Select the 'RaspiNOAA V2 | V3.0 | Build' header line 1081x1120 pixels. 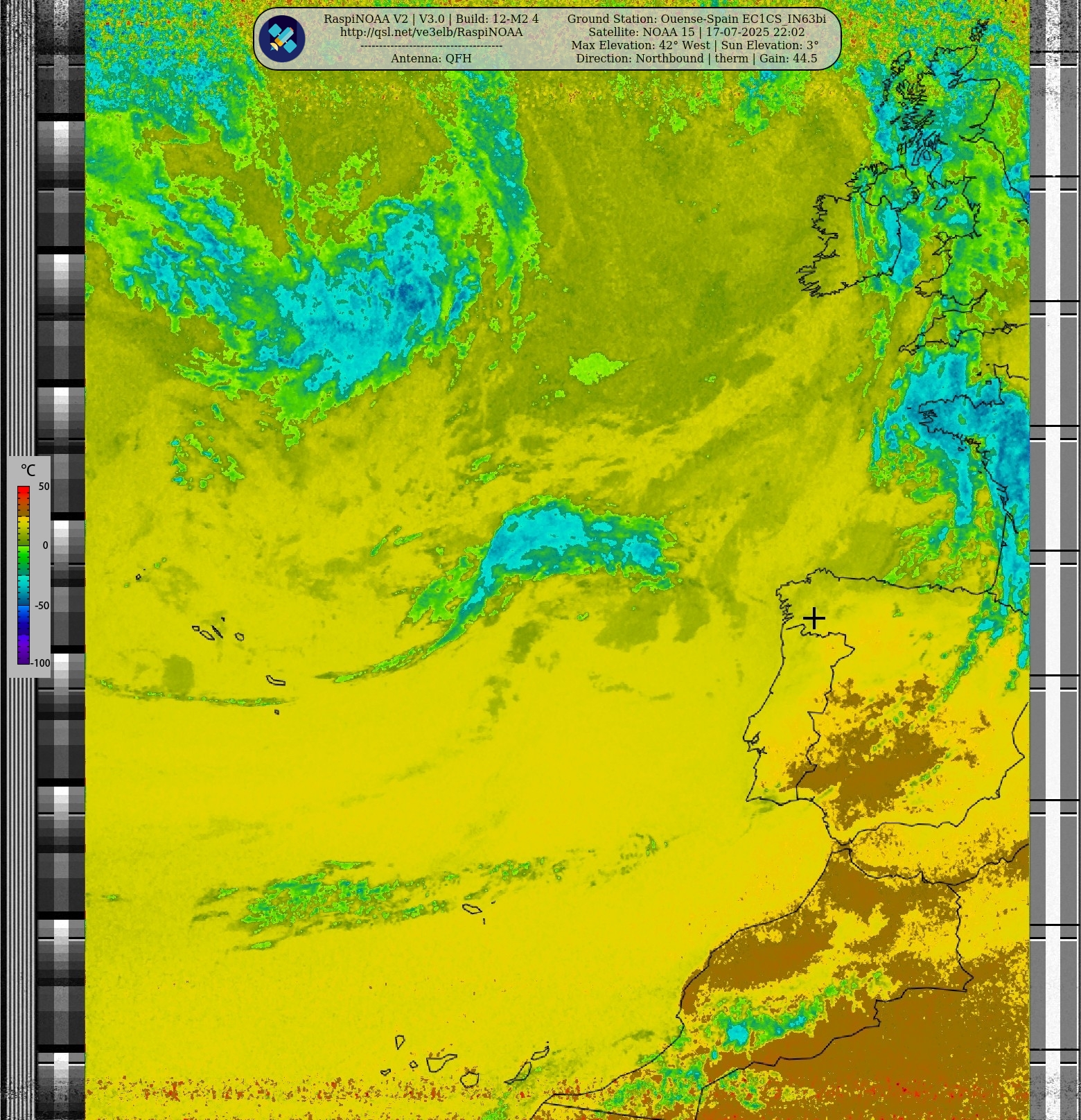[x=431, y=19]
